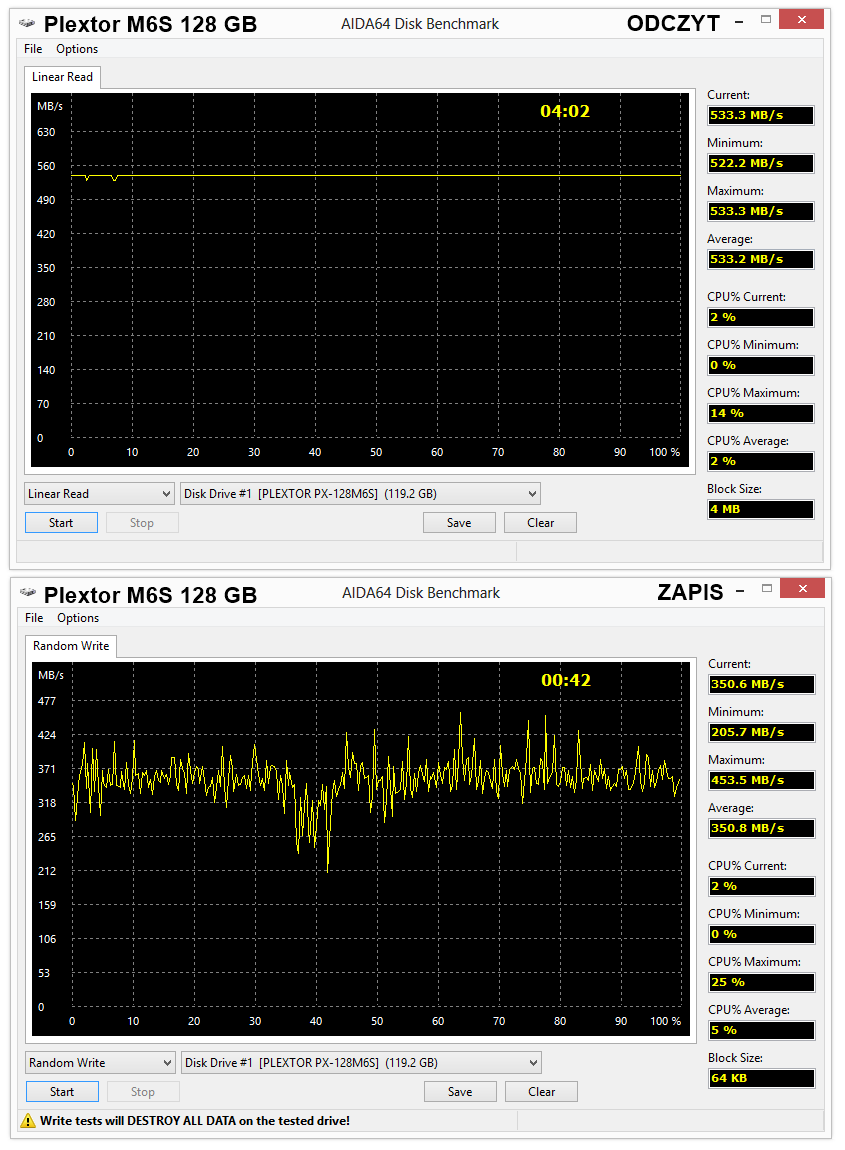Click the 04:02 elapsed timer

click(x=565, y=111)
